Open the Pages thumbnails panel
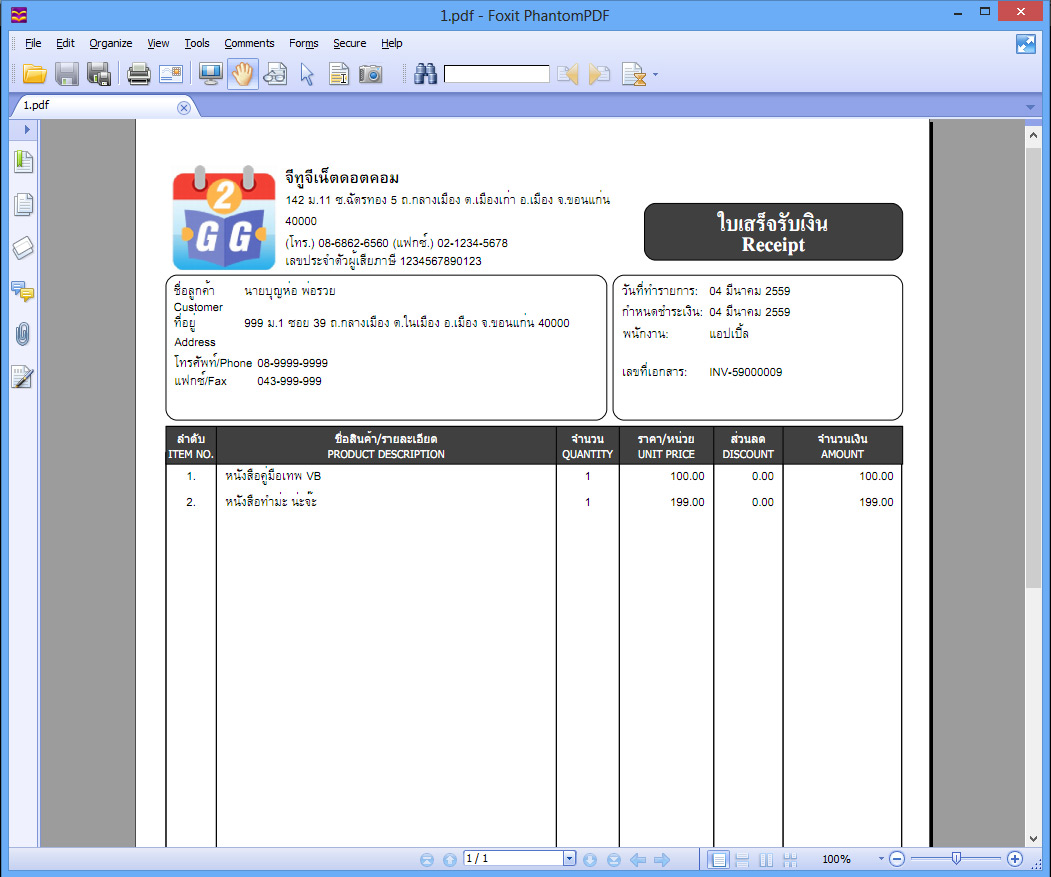Screen dimensions: 1051x877 point(23,204)
